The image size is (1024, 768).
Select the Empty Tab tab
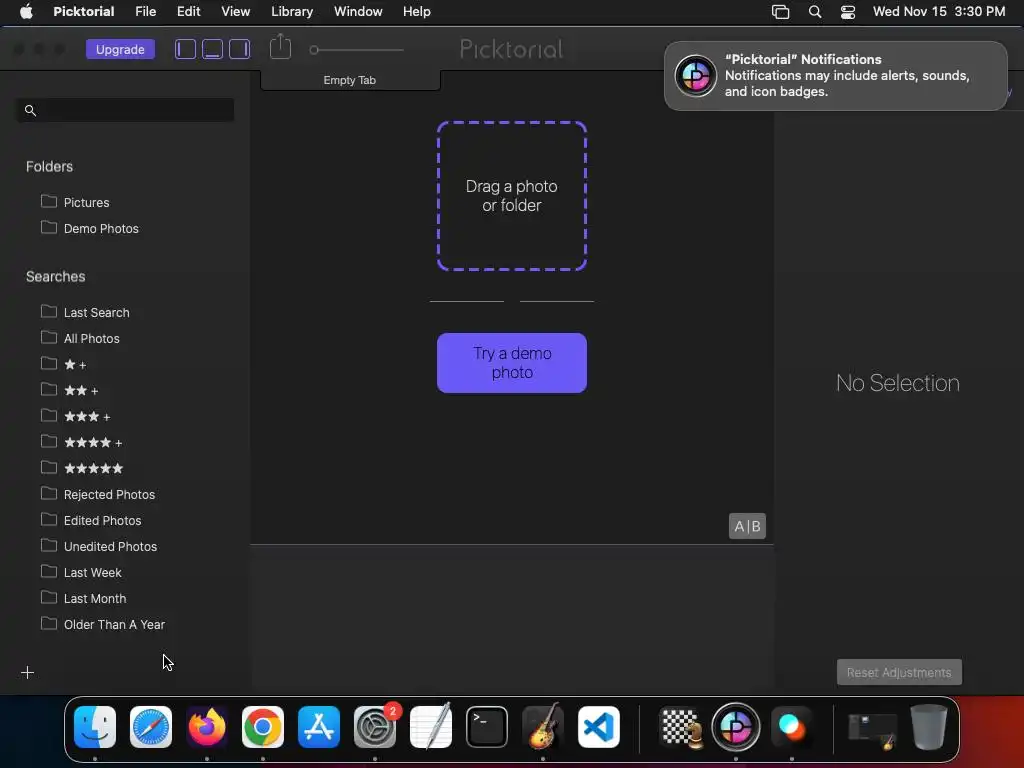tap(350, 80)
